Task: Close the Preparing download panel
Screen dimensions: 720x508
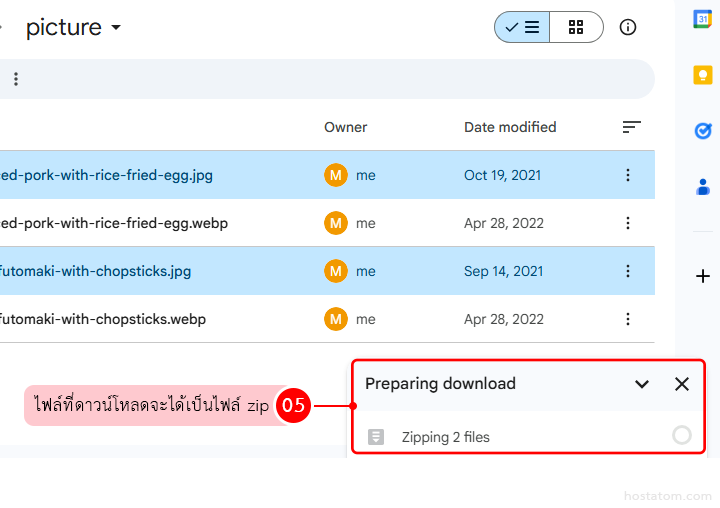Action: coord(682,384)
